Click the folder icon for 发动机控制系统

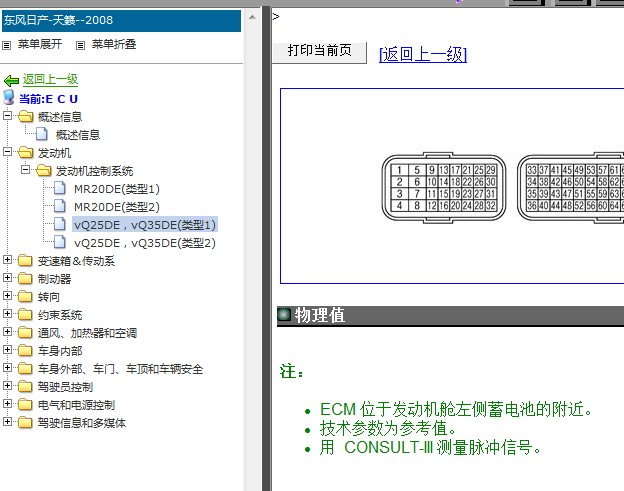pos(43,170)
